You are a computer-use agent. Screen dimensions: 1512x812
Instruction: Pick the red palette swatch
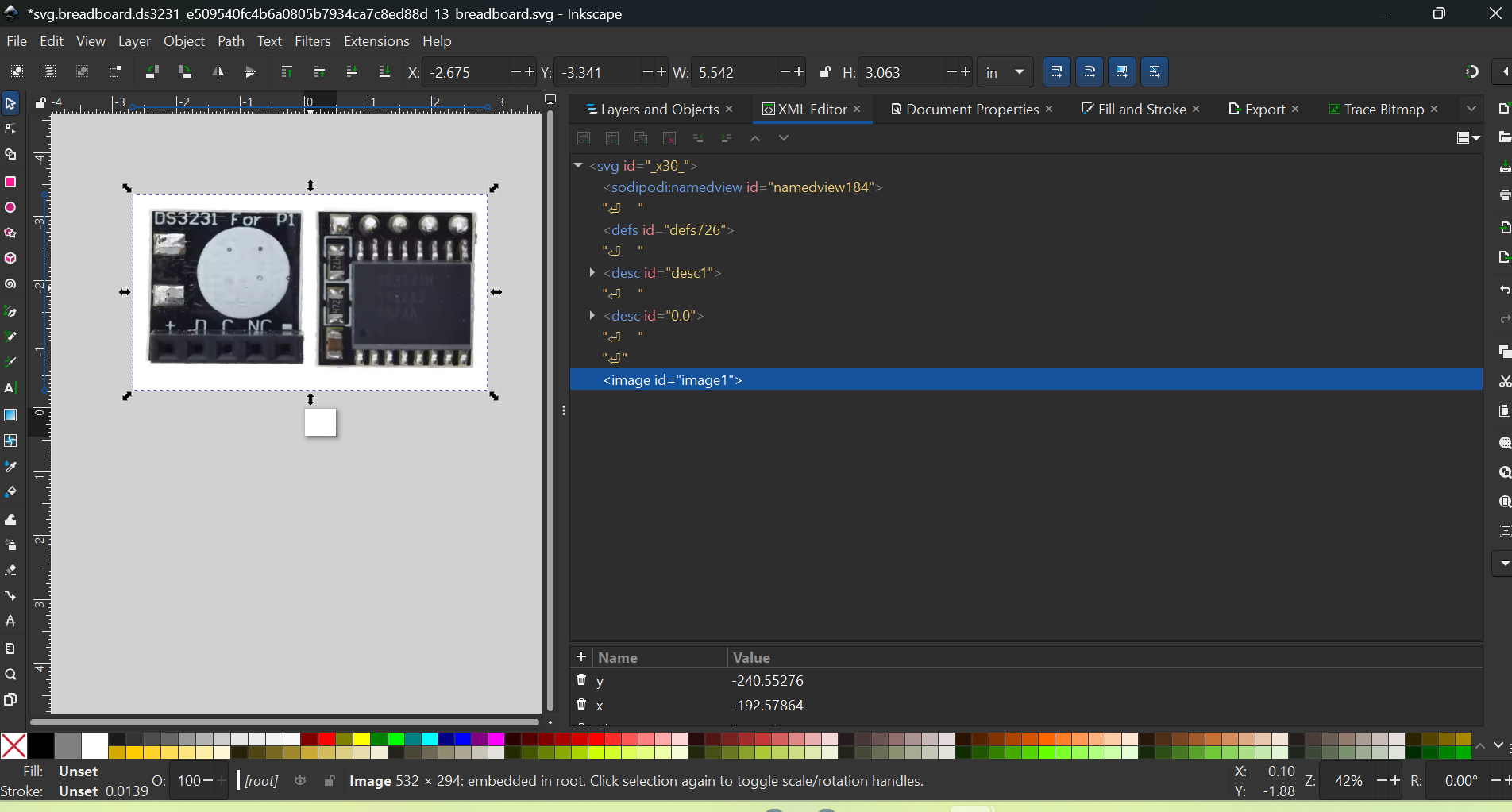326,739
